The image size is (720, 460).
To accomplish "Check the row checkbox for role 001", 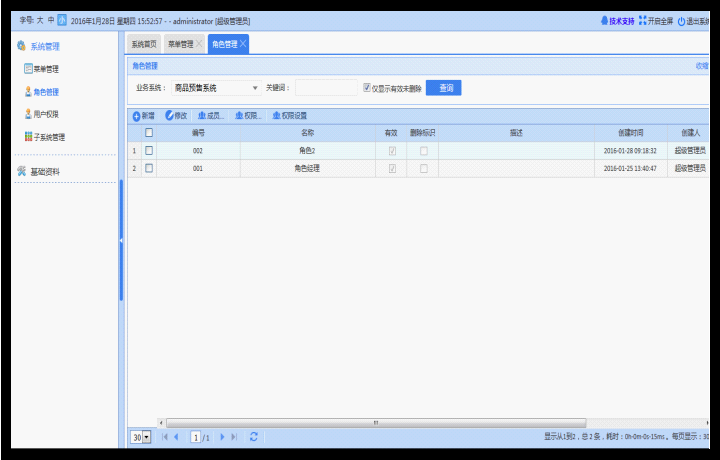I will [x=149, y=168].
